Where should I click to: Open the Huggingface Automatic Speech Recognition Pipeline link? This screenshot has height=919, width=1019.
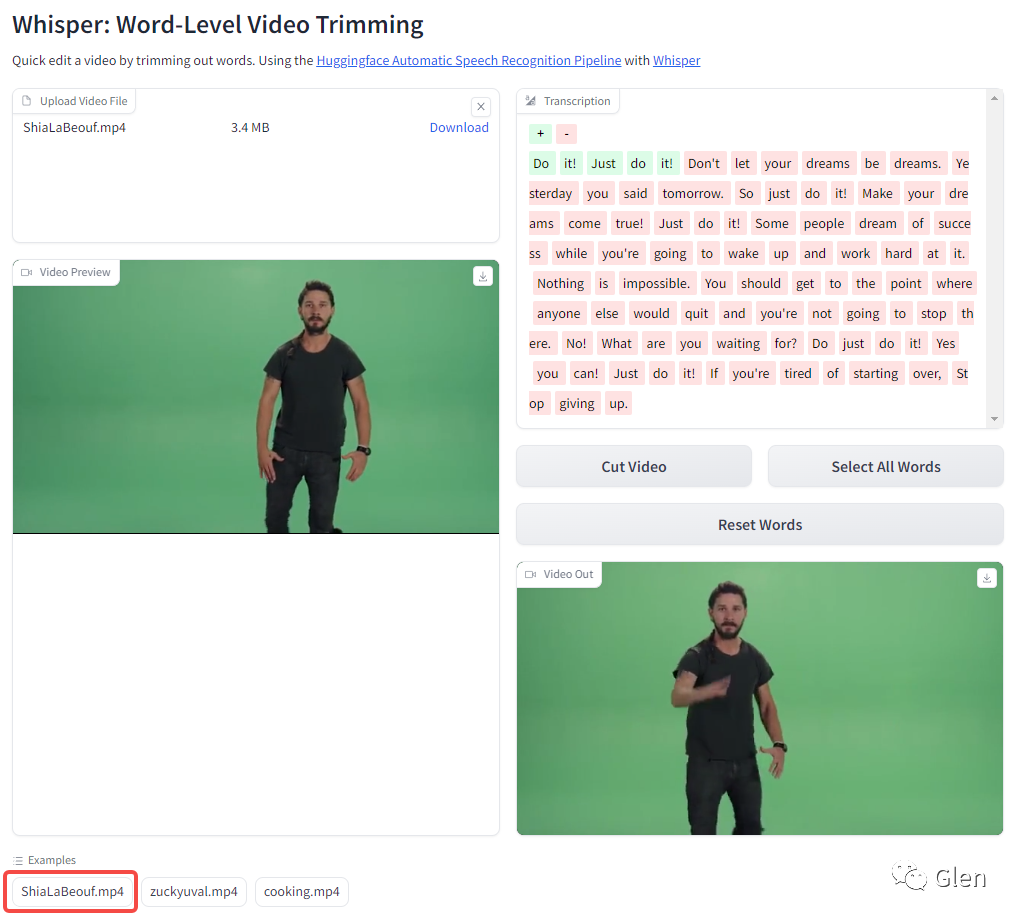tap(469, 60)
